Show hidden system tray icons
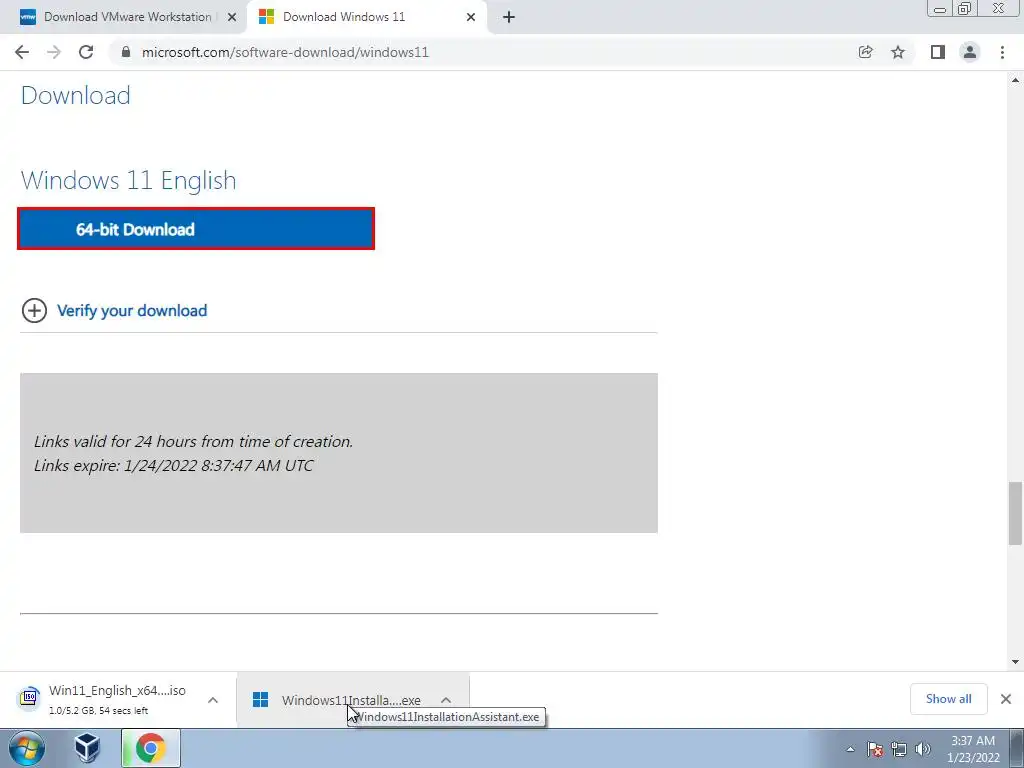The image size is (1024, 768). [x=850, y=749]
